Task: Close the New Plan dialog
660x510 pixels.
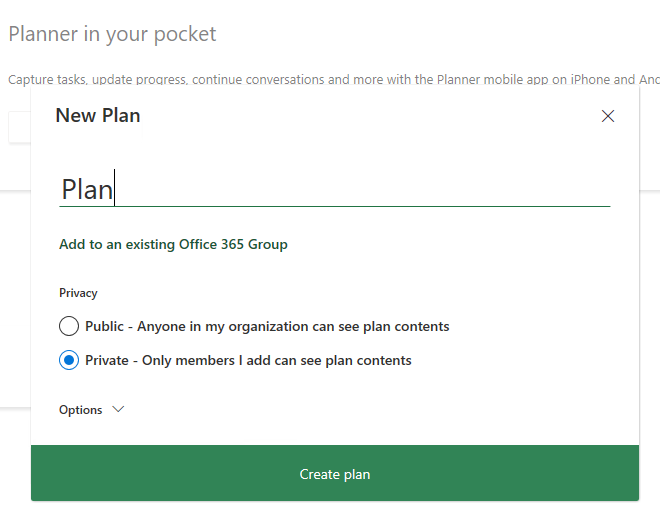Action: point(607,116)
